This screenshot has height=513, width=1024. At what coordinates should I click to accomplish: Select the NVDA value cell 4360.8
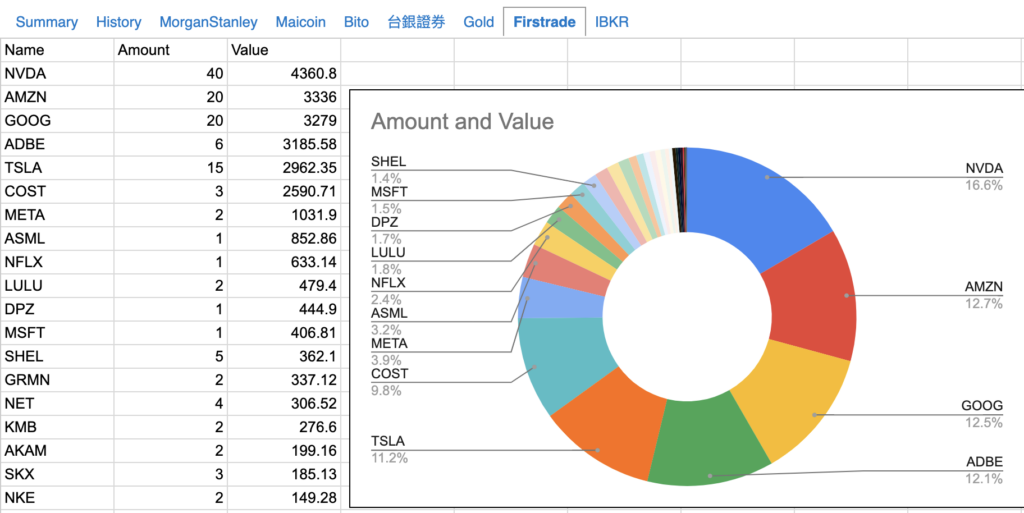(284, 73)
